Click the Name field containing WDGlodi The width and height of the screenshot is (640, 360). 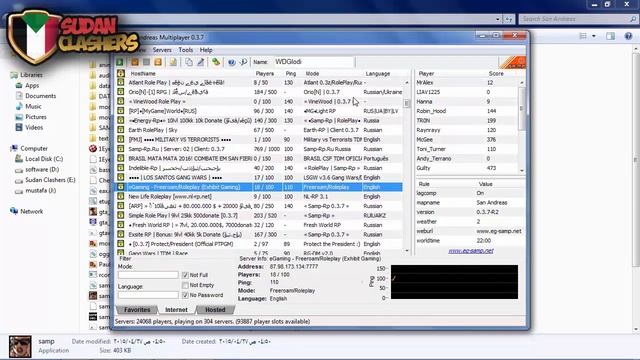[x=313, y=62]
